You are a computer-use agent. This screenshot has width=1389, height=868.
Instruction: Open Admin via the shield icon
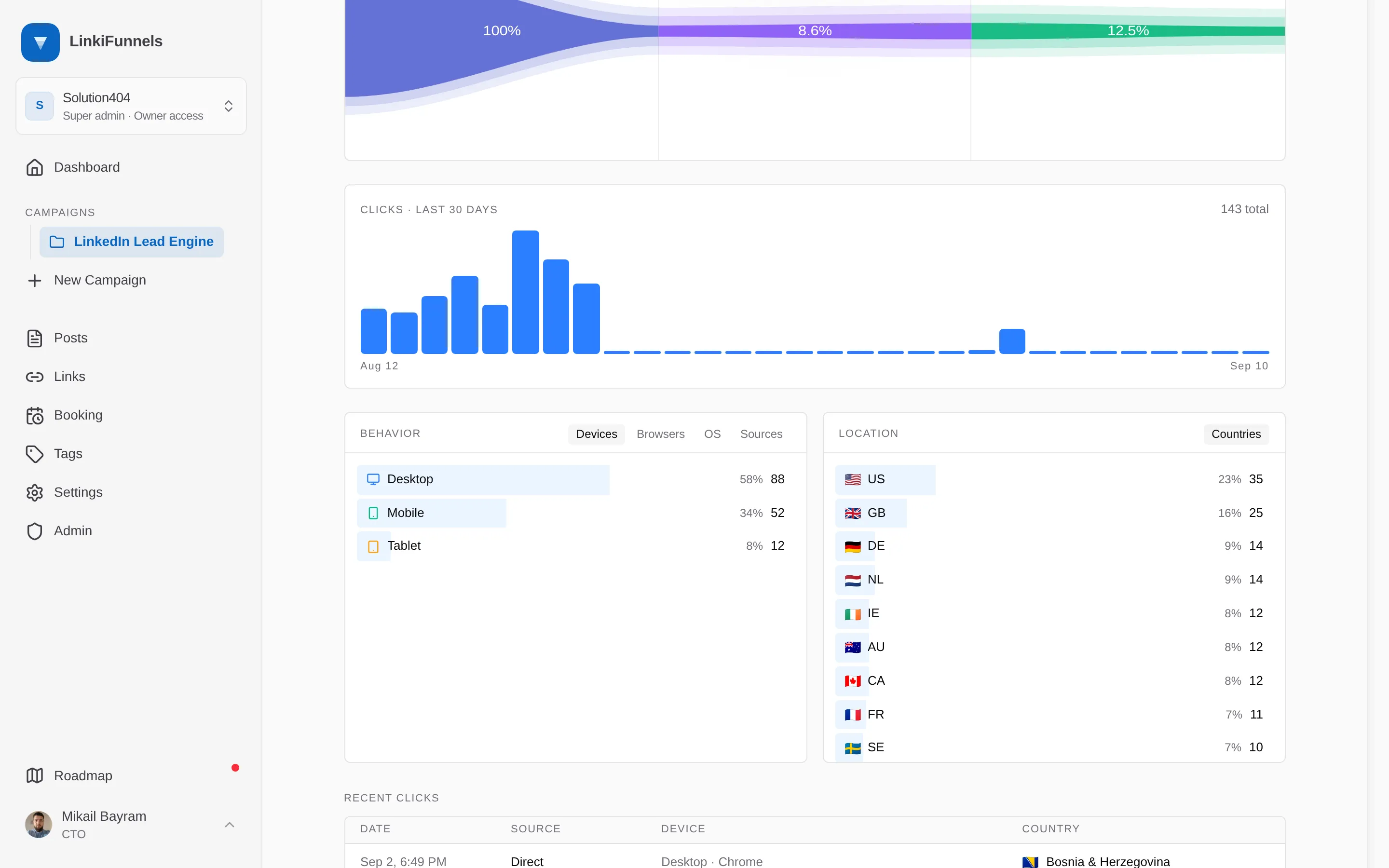coord(34,531)
